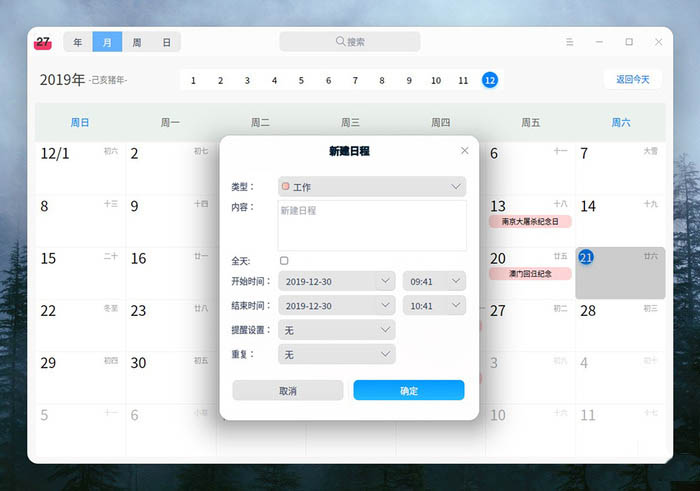Viewport: 700px width, 491px height.
Task: Open the hamburger menu in title bar
Action: point(570,42)
